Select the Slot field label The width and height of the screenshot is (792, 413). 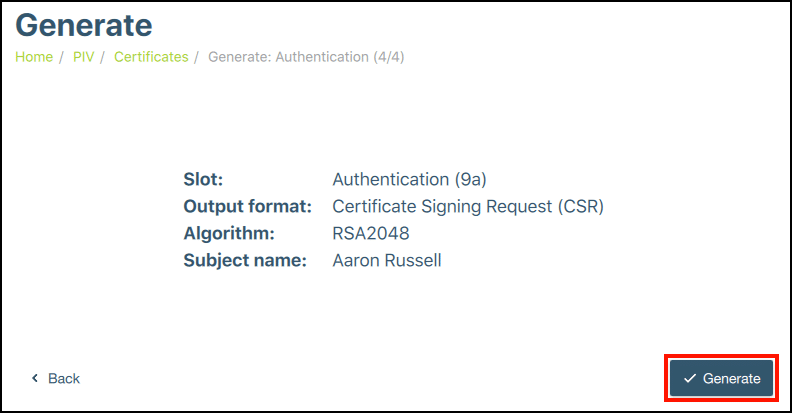[203, 180]
